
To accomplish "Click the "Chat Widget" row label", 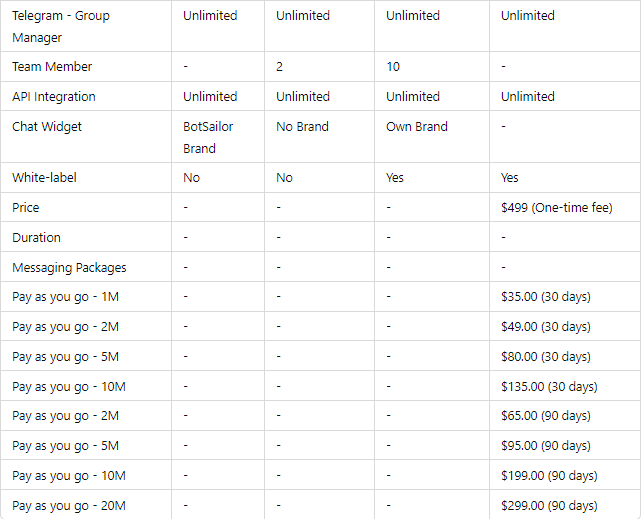I will 47,127.
